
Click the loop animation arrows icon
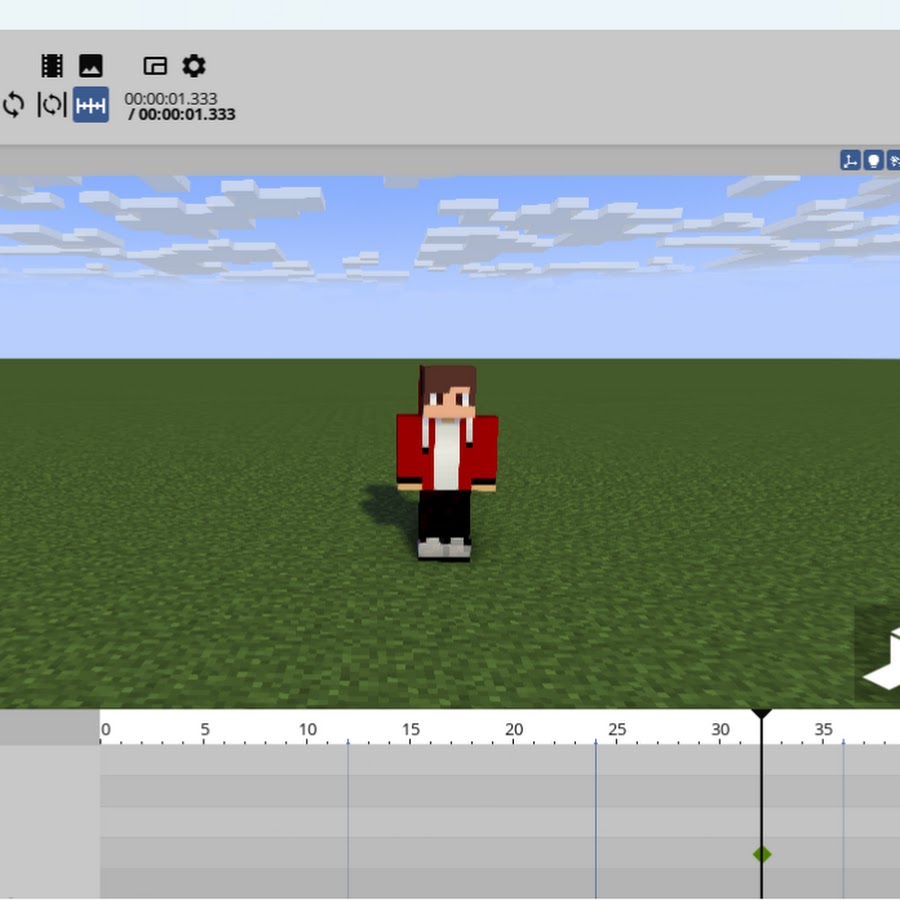14,105
